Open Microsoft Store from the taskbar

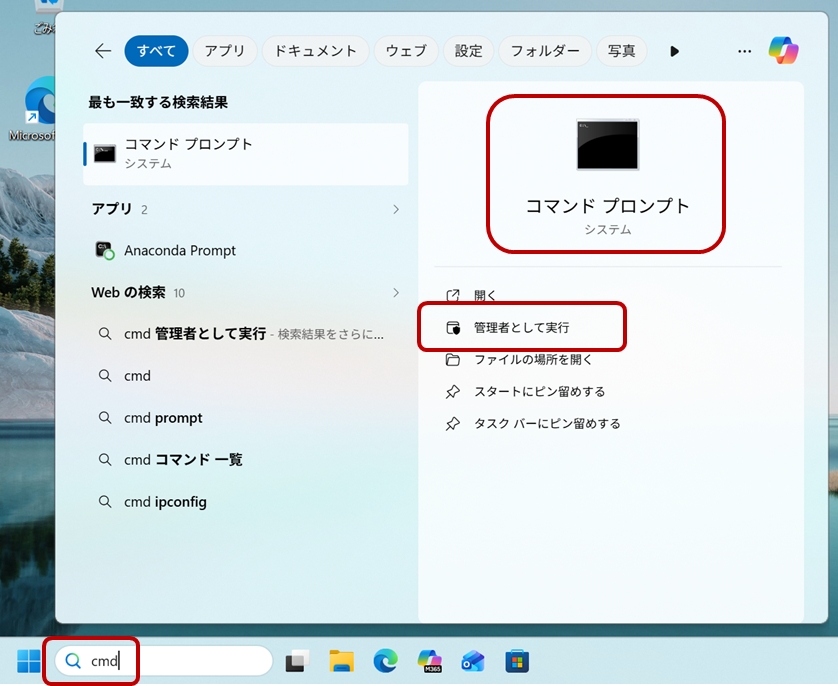pyautogui.click(x=516, y=661)
